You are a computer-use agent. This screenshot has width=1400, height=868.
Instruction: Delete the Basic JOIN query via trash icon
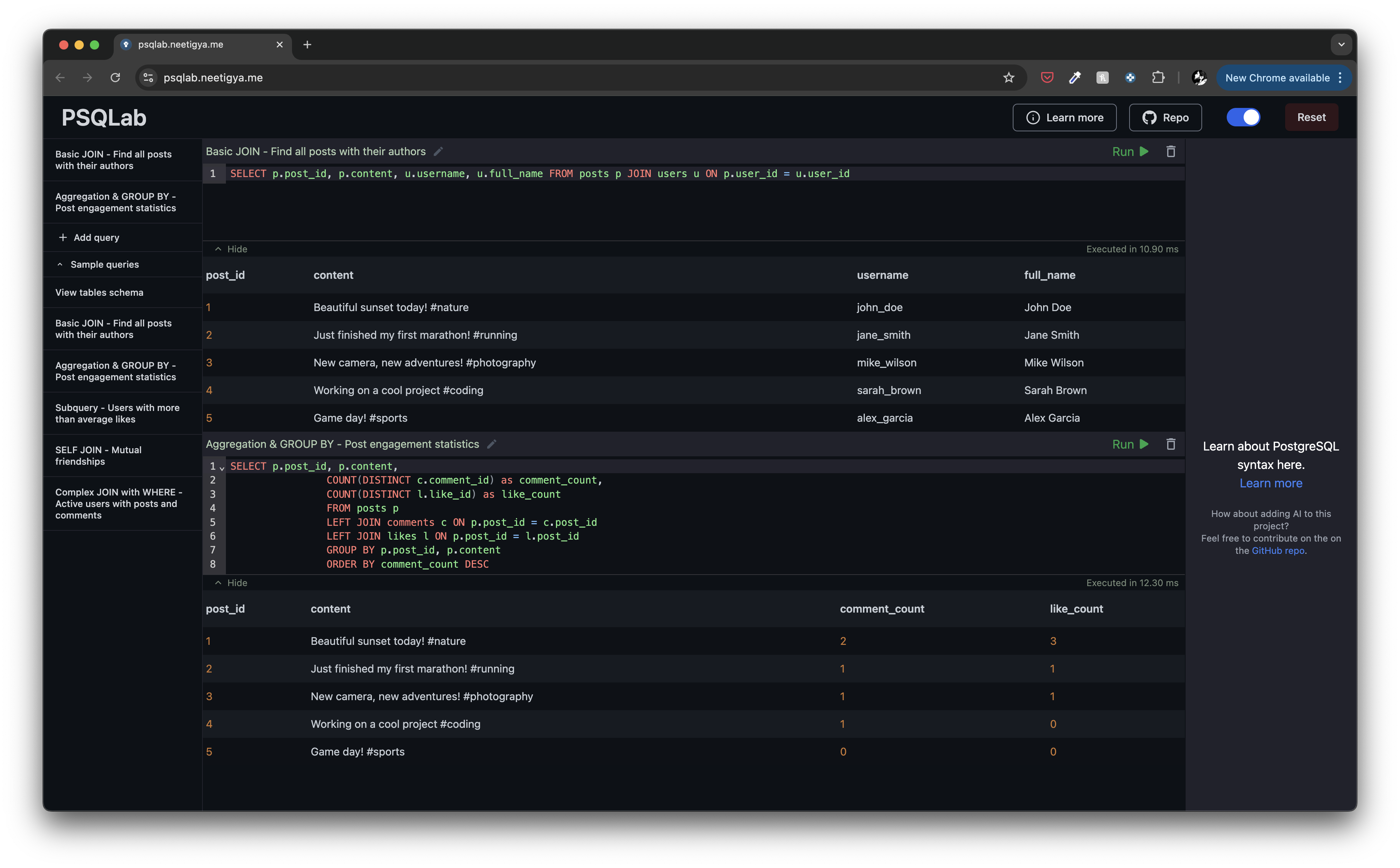point(1170,152)
